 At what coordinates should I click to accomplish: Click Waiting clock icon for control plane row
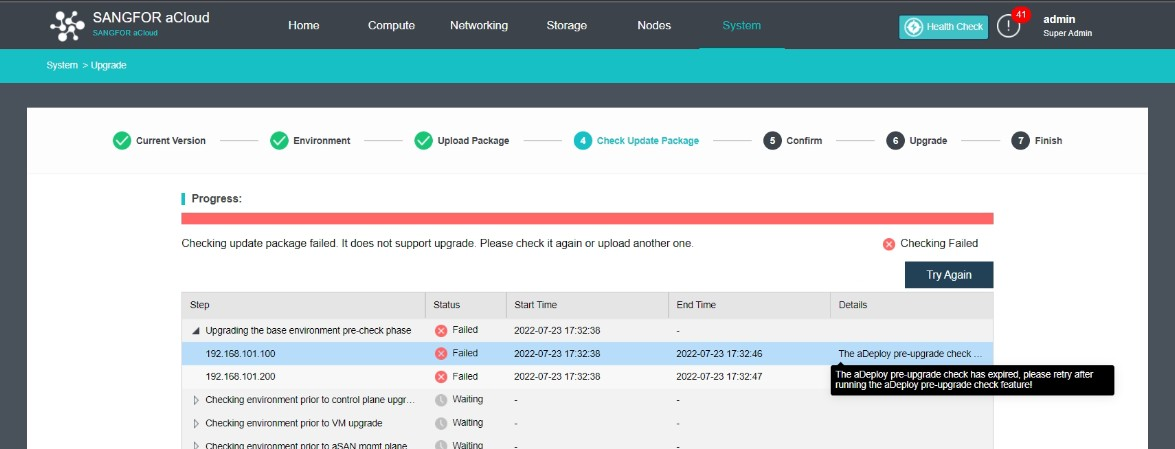441,400
